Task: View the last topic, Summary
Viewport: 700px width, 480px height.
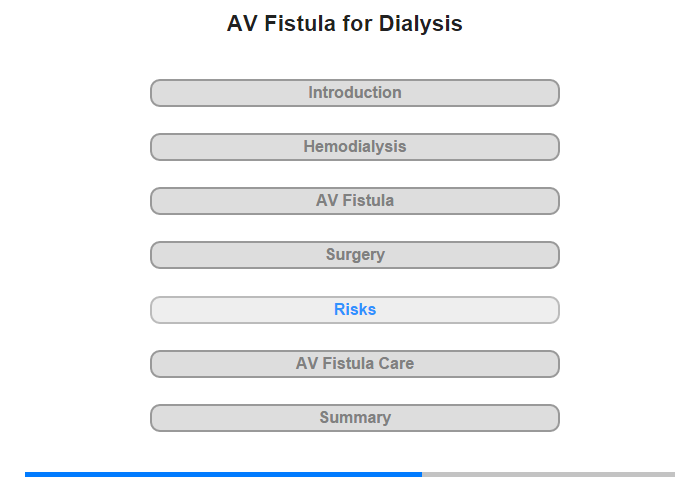Action: (354, 418)
